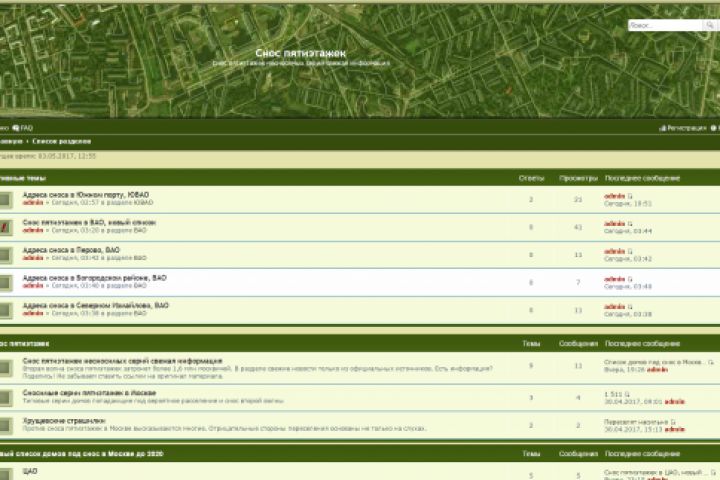Open the ЮВАО section link in first topic row

[x=143, y=203]
